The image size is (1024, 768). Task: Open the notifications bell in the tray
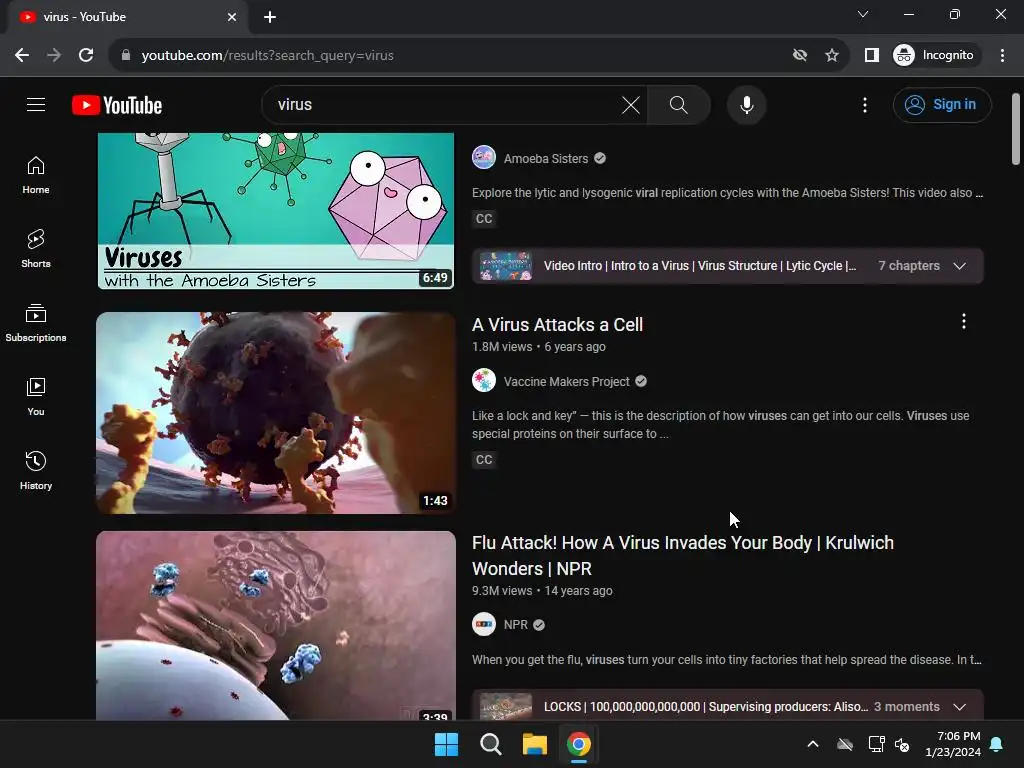[997, 744]
